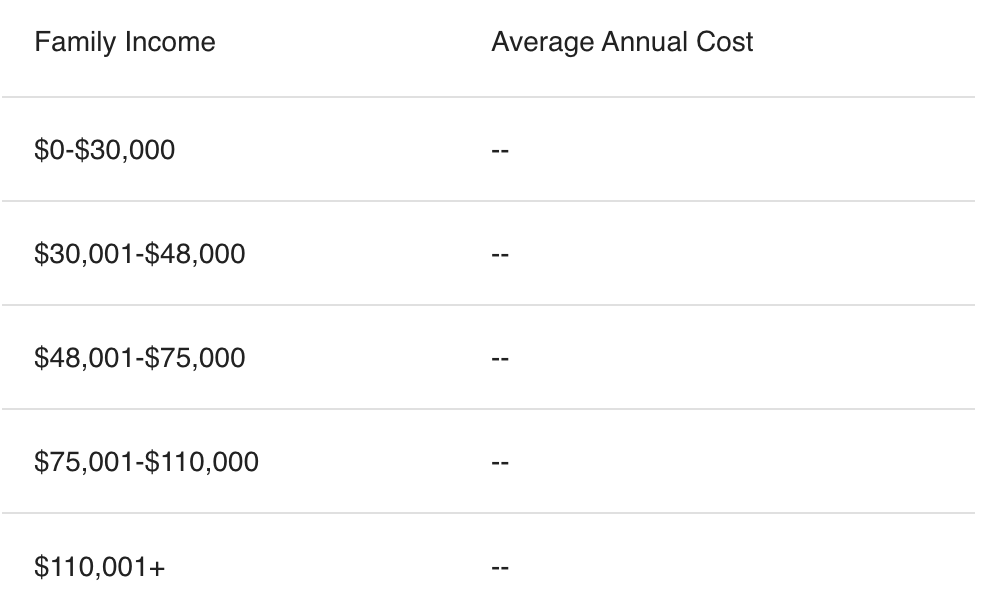Click the cost value for $30,001-$48,000
The width and height of the screenshot is (1000, 600).
pos(500,254)
